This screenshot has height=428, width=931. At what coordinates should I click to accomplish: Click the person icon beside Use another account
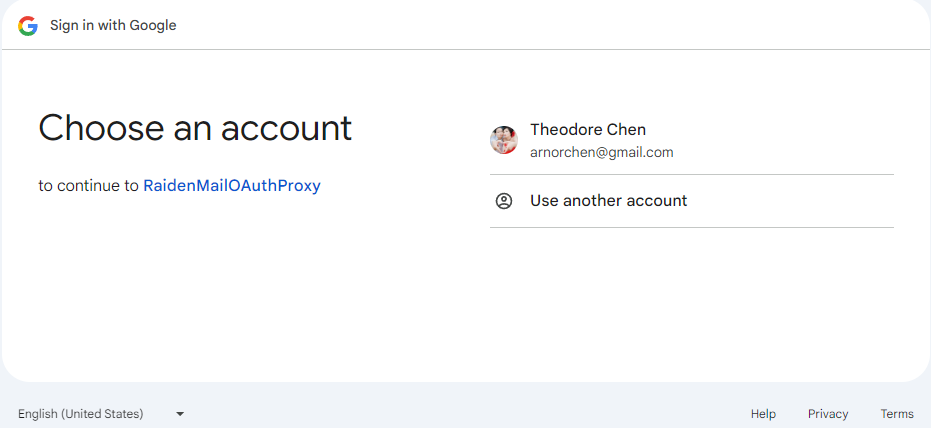(504, 201)
